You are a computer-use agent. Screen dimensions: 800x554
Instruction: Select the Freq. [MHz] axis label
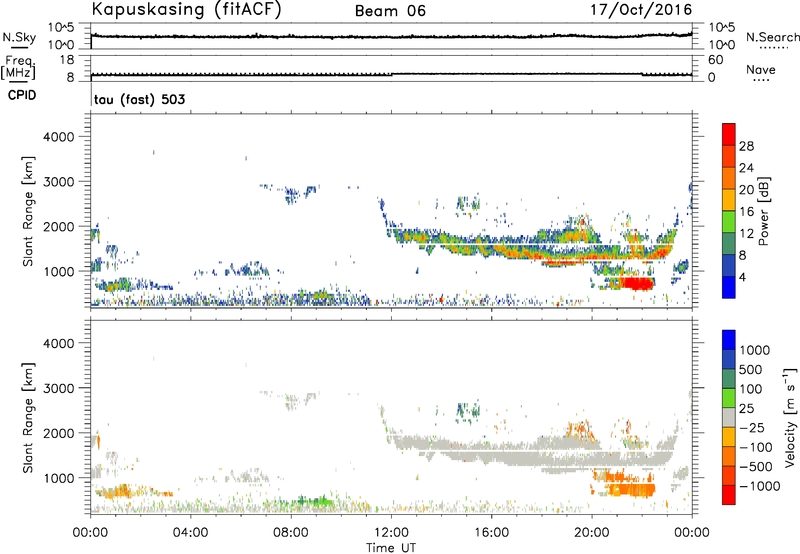coord(20,68)
